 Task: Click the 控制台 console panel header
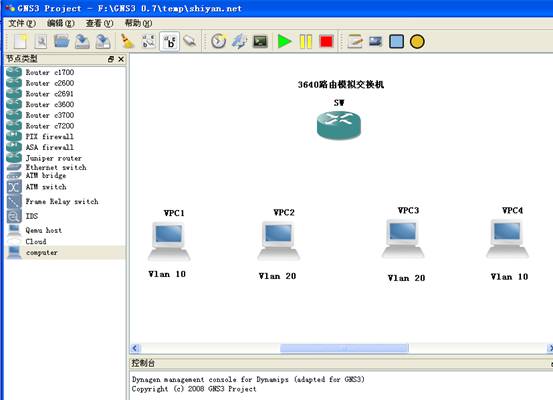[x=341, y=363]
